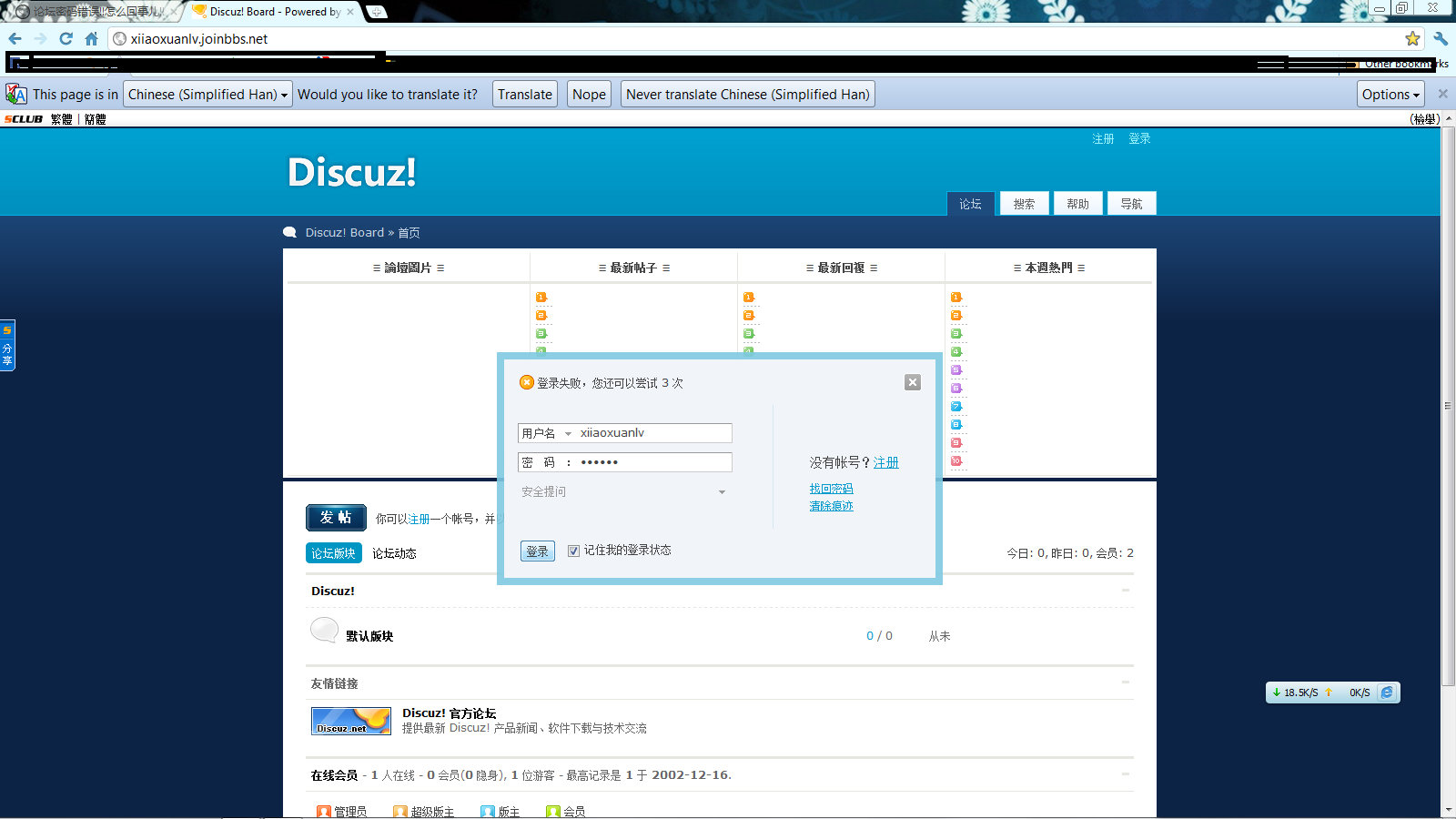Click rank 1 icon under 最新回復
The height and width of the screenshot is (819, 1456).
click(x=749, y=298)
